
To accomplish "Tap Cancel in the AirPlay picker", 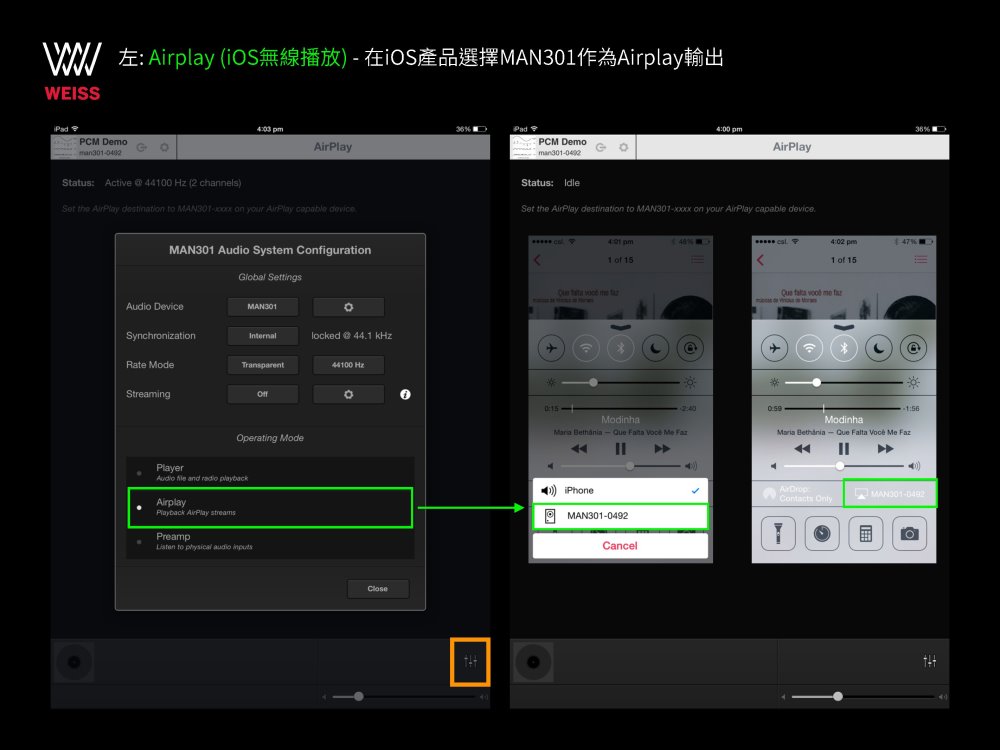I will click(x=620, y=546).
